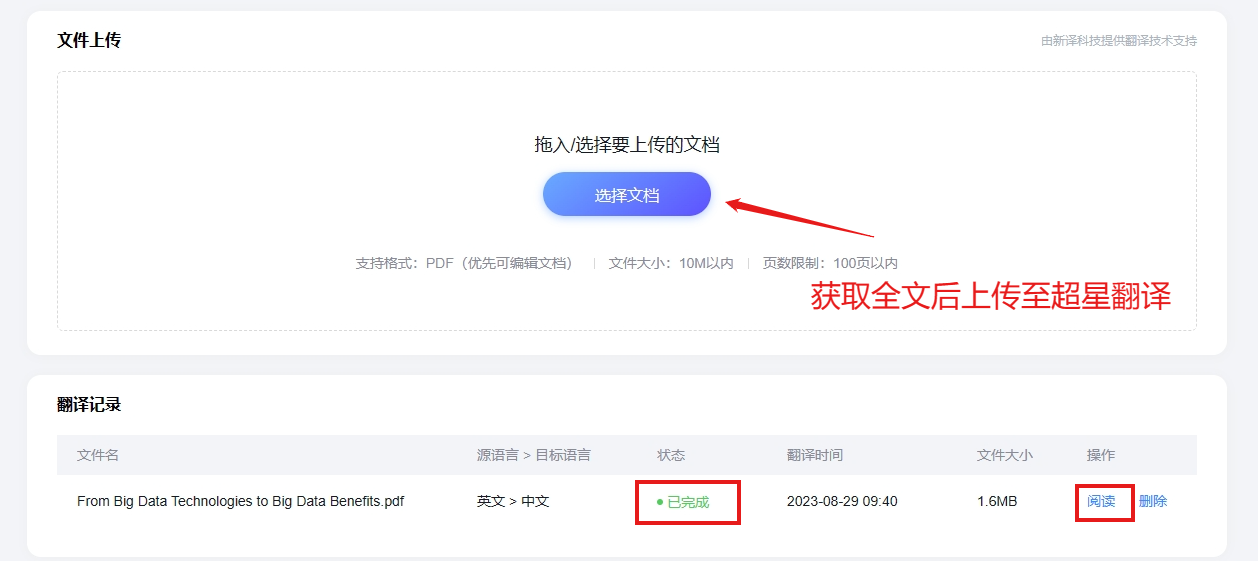Viewport: 1258px width, 561px height.
Task: Click the 文件上传 section heading
Action: (x=89, y=40)
